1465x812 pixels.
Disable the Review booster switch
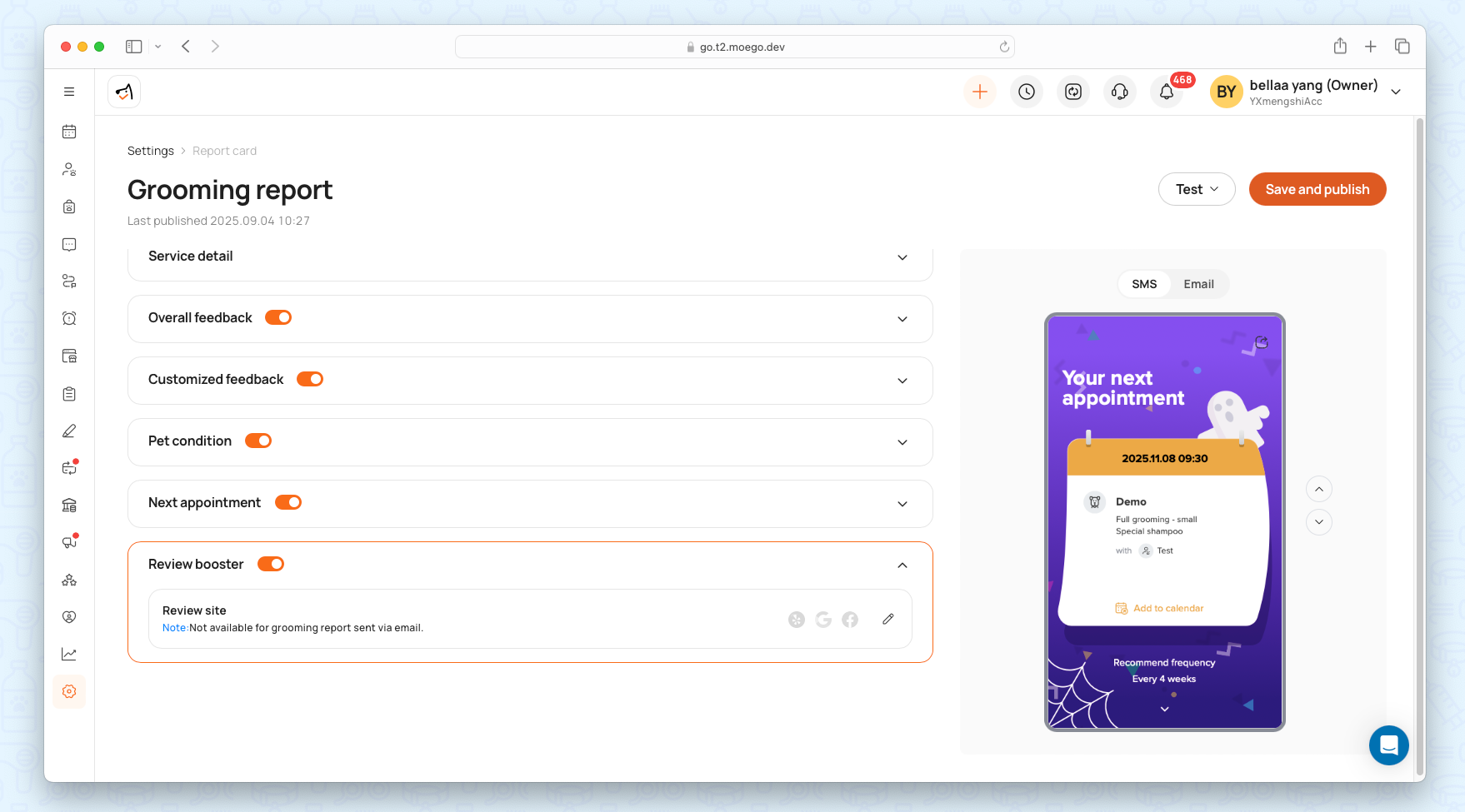point(271,564)
